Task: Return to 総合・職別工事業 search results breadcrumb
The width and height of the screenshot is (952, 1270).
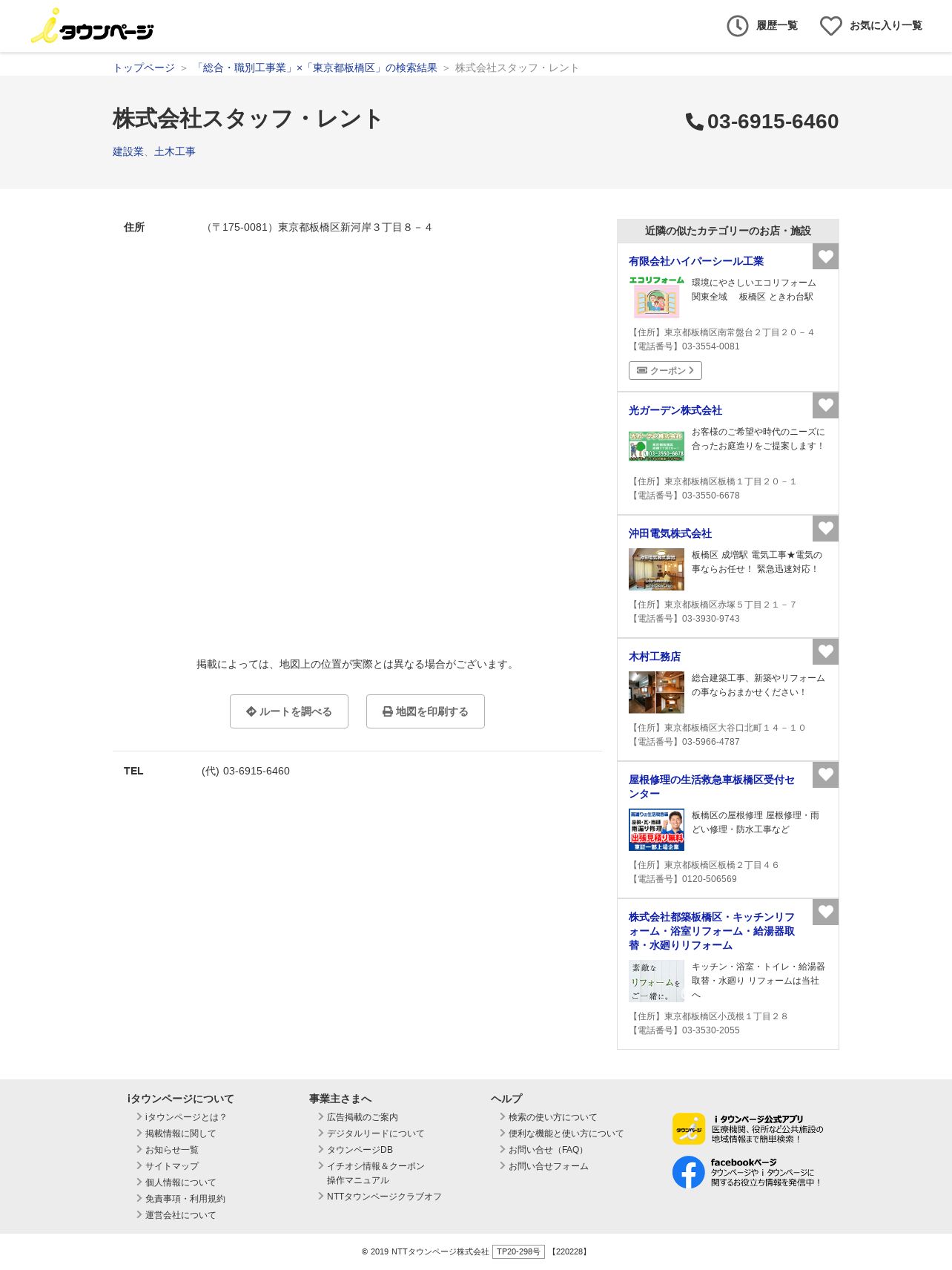Action: coord(315,68)
